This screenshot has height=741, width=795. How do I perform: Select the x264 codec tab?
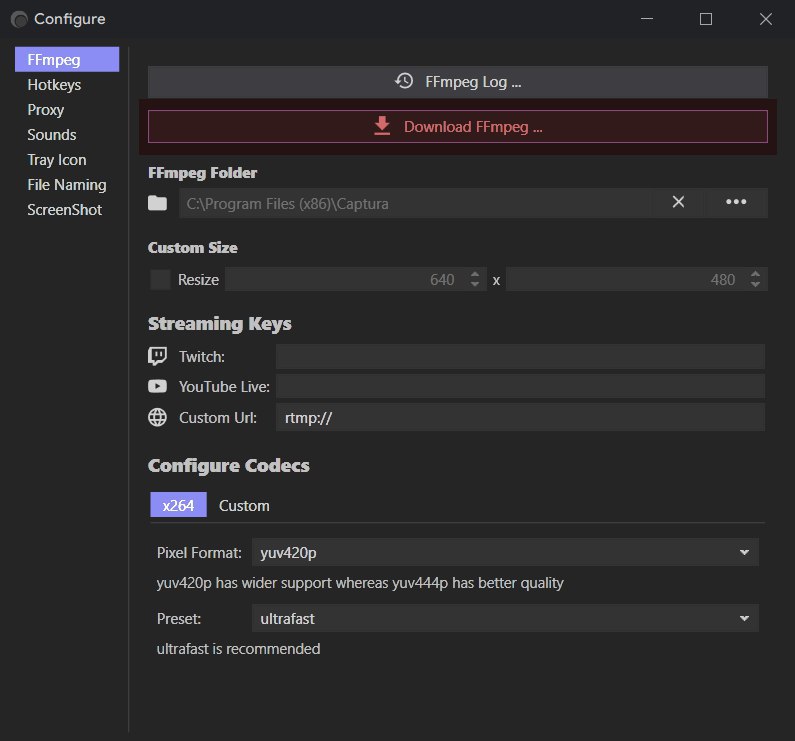click(x=178, y=505)
